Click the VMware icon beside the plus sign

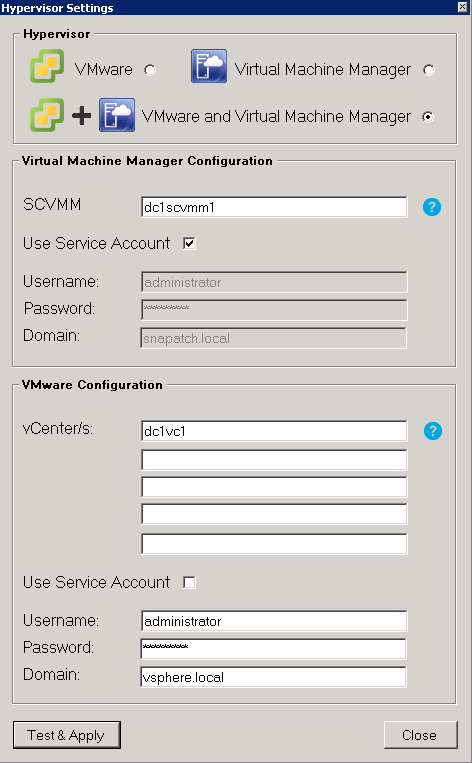click(47, 115)
